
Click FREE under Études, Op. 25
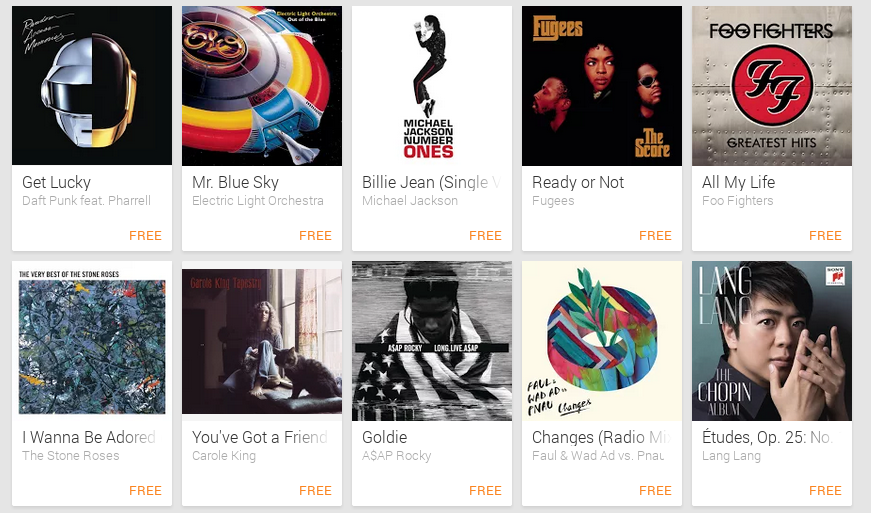[825, 491]
